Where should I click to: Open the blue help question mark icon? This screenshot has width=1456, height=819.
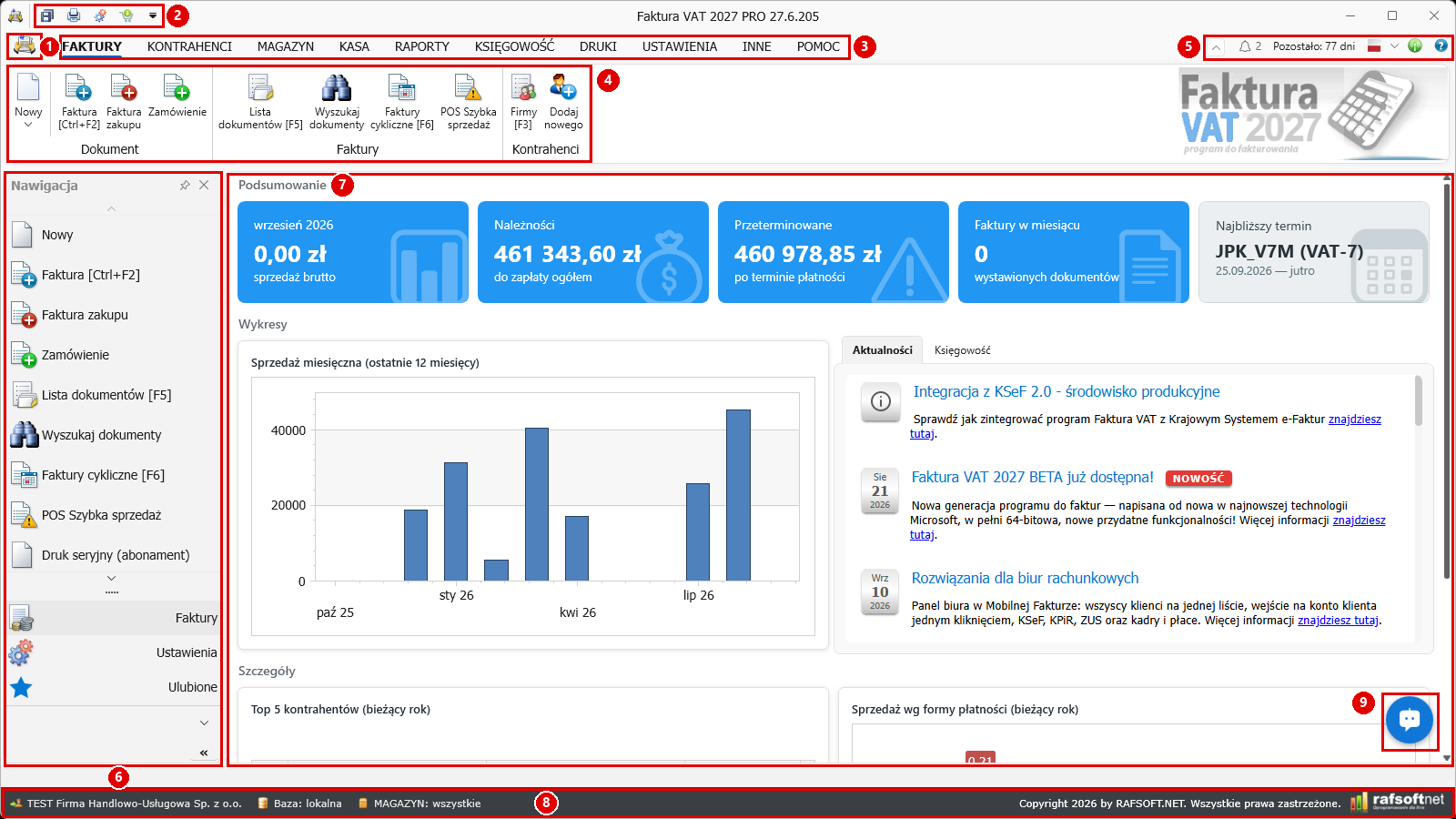1441,45
